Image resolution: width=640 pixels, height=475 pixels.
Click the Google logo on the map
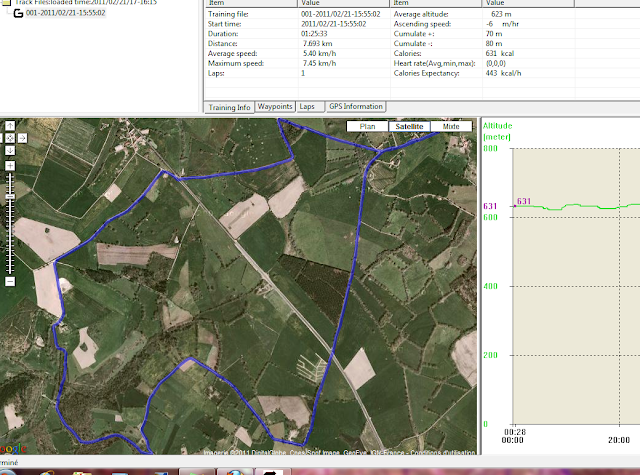tap(13, 449)
